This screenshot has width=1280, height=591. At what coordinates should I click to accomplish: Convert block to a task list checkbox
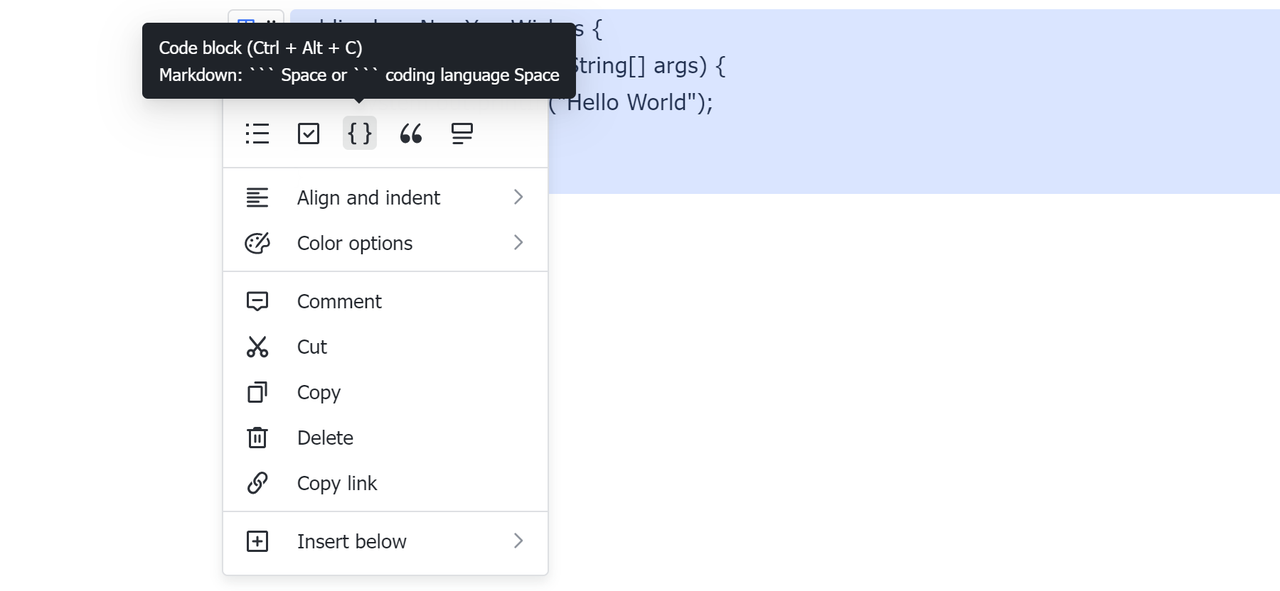[x=309, y=133]
